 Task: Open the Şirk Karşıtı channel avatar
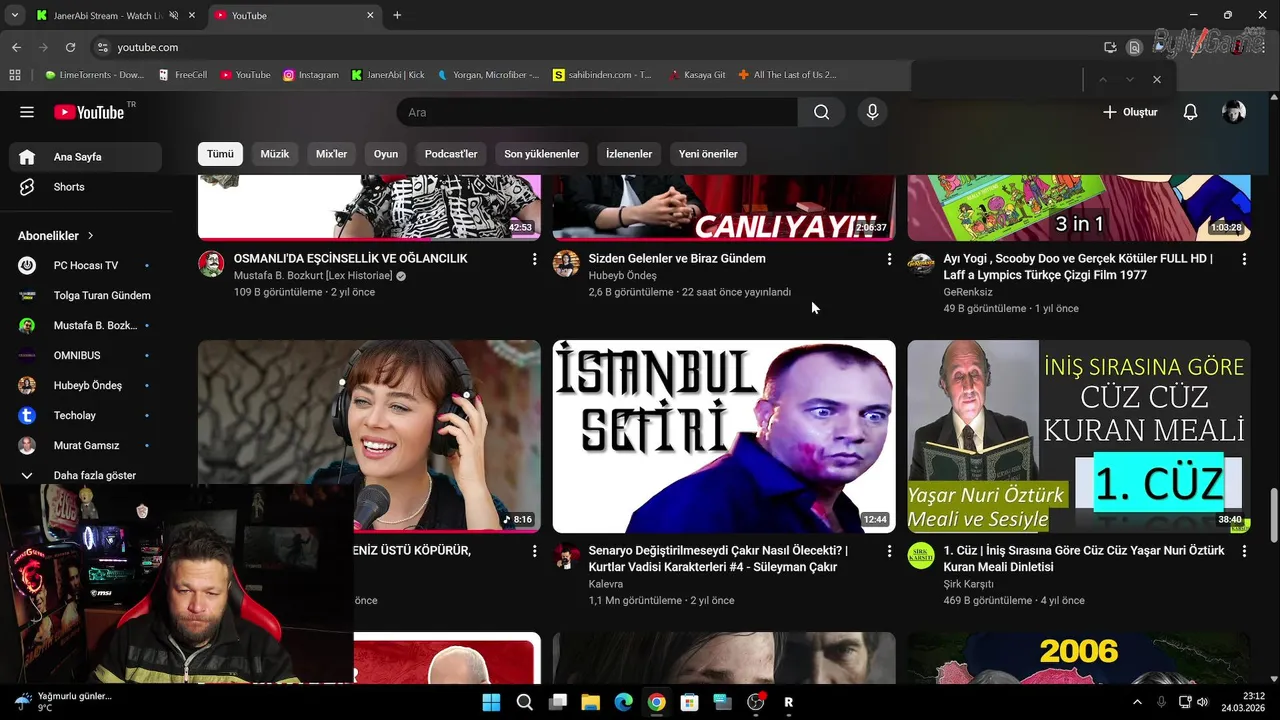pyautogui.click(x=921, y=556)
